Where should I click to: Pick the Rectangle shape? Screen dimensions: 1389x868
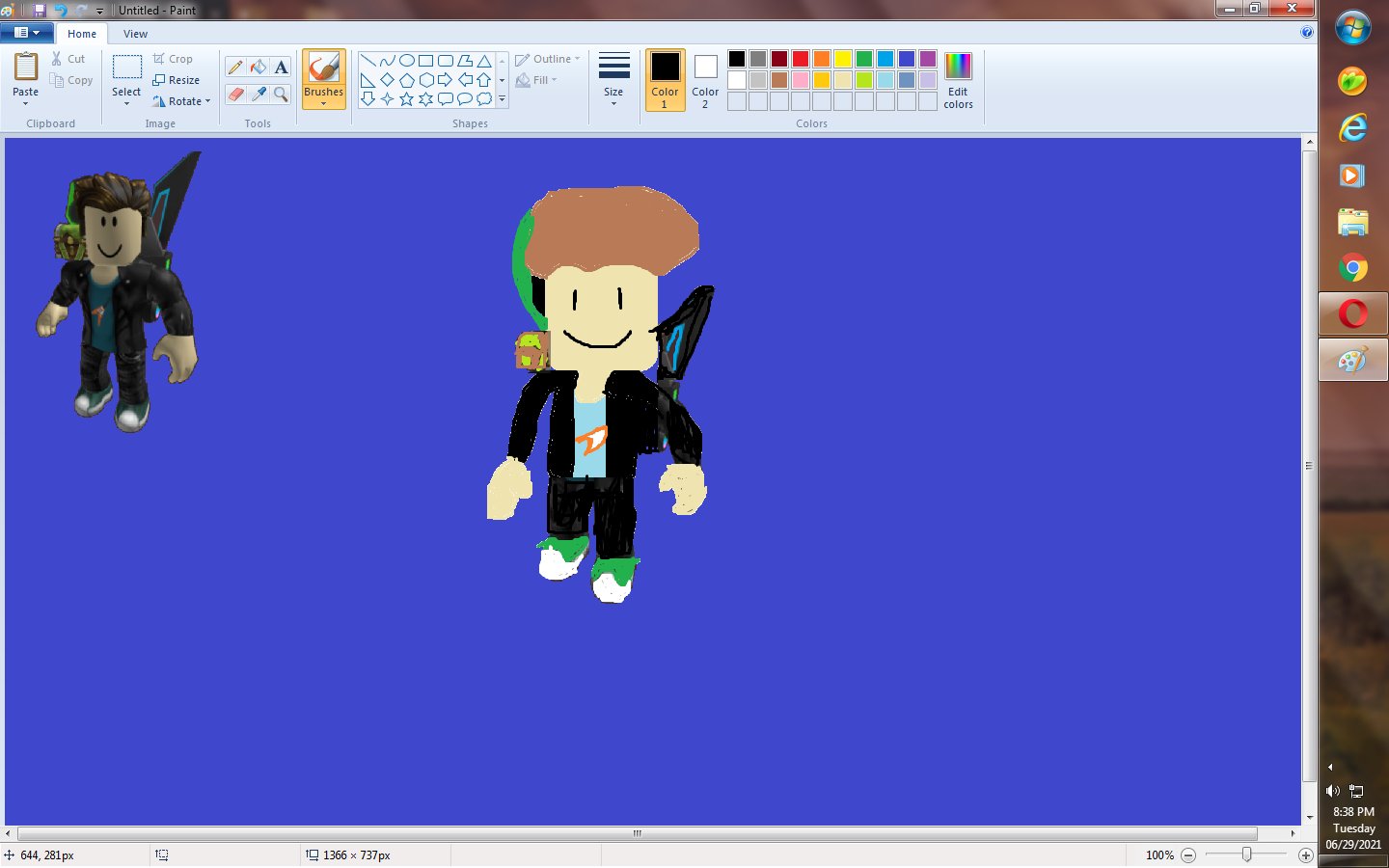click(425, 60)
